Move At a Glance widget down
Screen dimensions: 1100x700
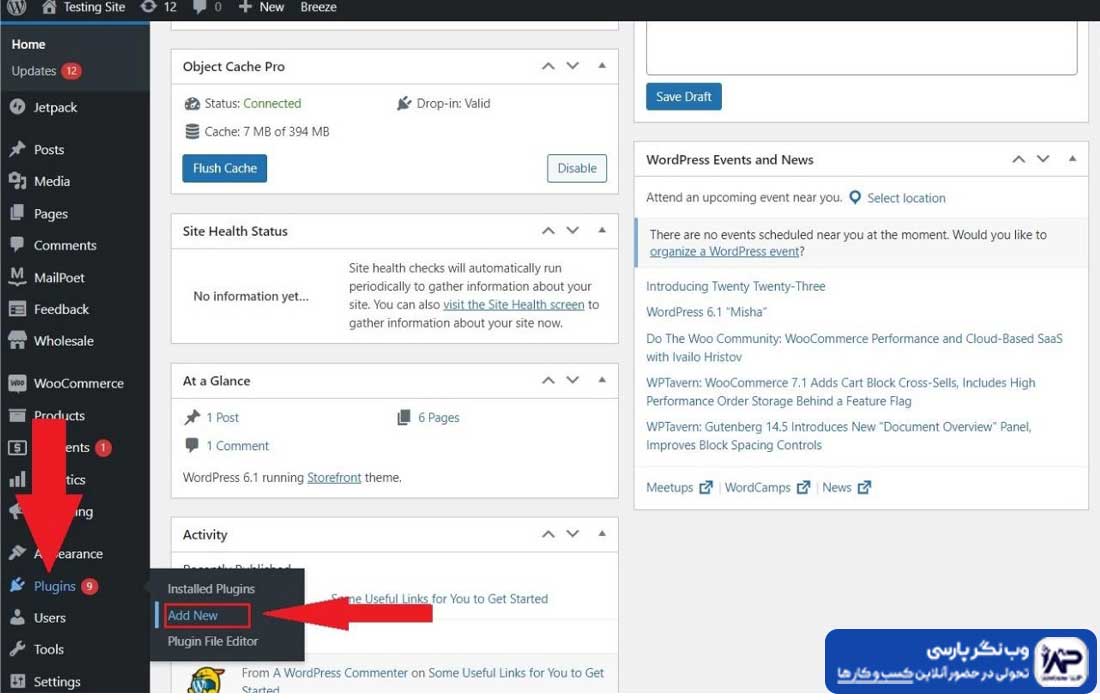pyautogui.click(x=572, y=380)
